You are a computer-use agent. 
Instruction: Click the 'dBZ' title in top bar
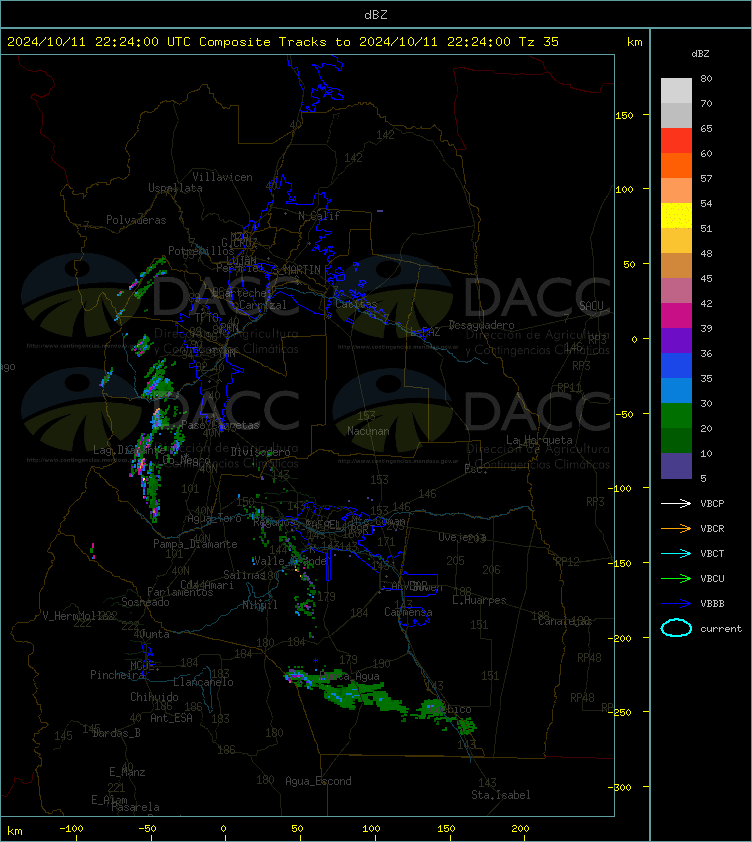[375, 15]
